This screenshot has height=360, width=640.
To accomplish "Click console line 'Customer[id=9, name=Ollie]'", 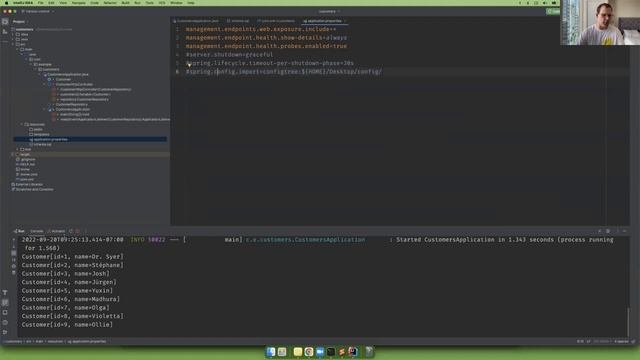I will pos(67,324).
